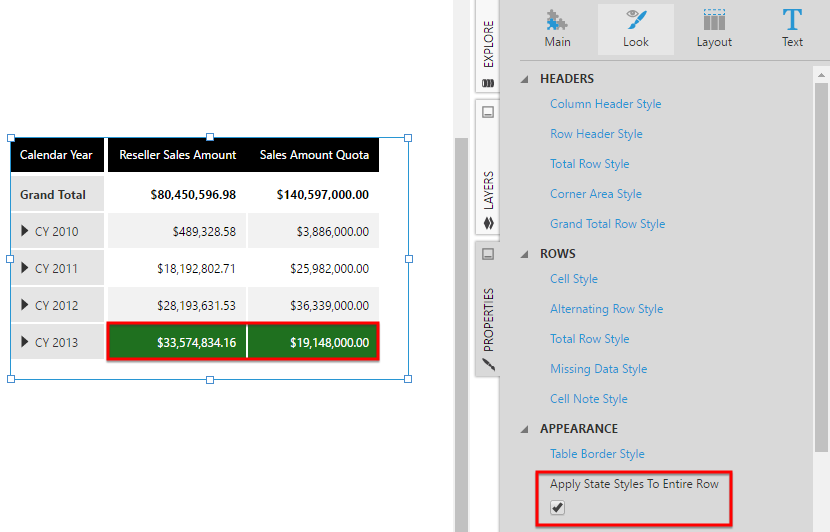This screenshot has height=532, width=830.
Task: Select cell $140,597,000.00
Action: point(313,194)
